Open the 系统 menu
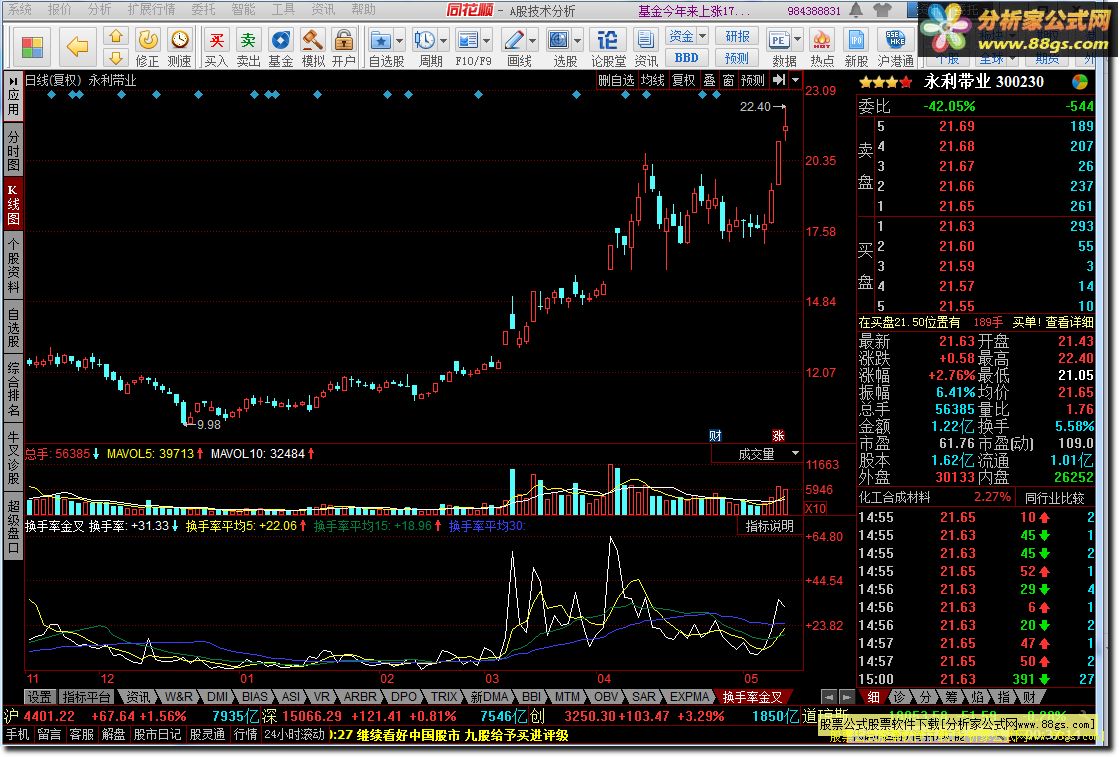This screenshot has height=757, width=1120. pos(20,9)
